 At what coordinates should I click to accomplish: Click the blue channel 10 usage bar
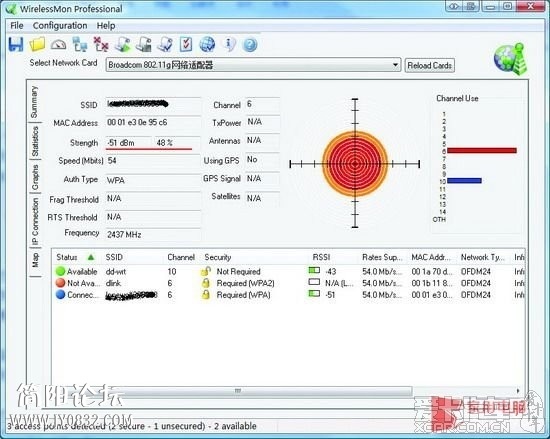(x=464, y=181)
